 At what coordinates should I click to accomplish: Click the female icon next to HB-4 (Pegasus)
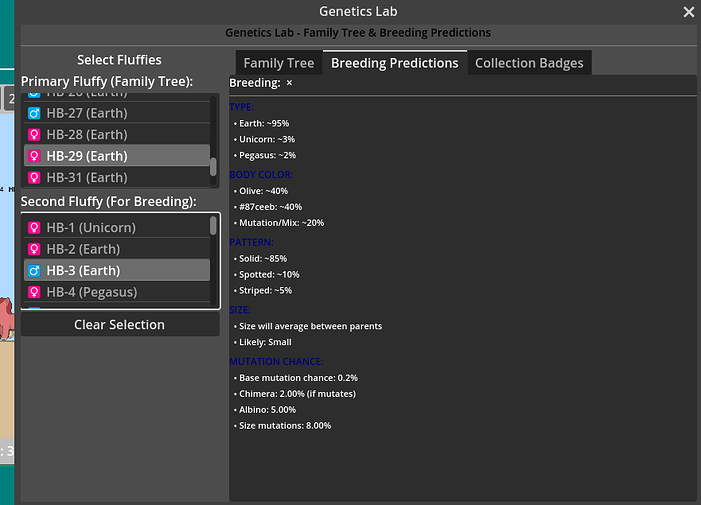pyautogui.click(x=34, y=292)
